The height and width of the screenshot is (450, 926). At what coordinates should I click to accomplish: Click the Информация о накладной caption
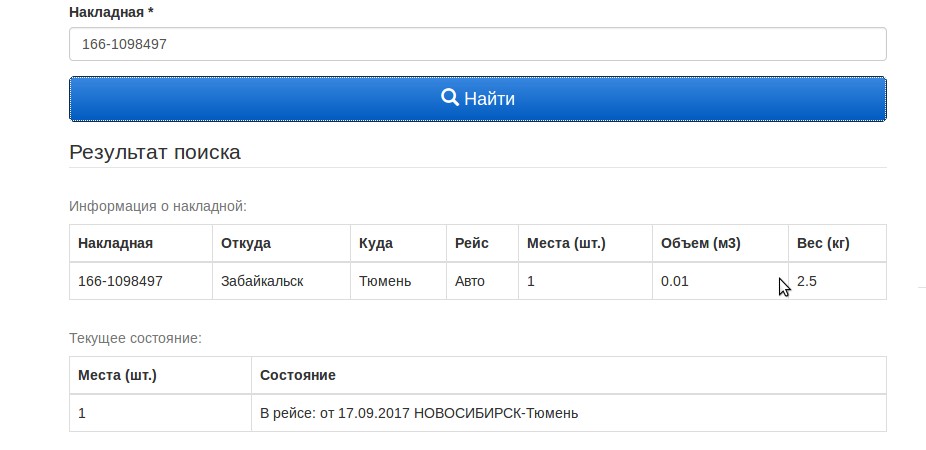pos(157,206)
